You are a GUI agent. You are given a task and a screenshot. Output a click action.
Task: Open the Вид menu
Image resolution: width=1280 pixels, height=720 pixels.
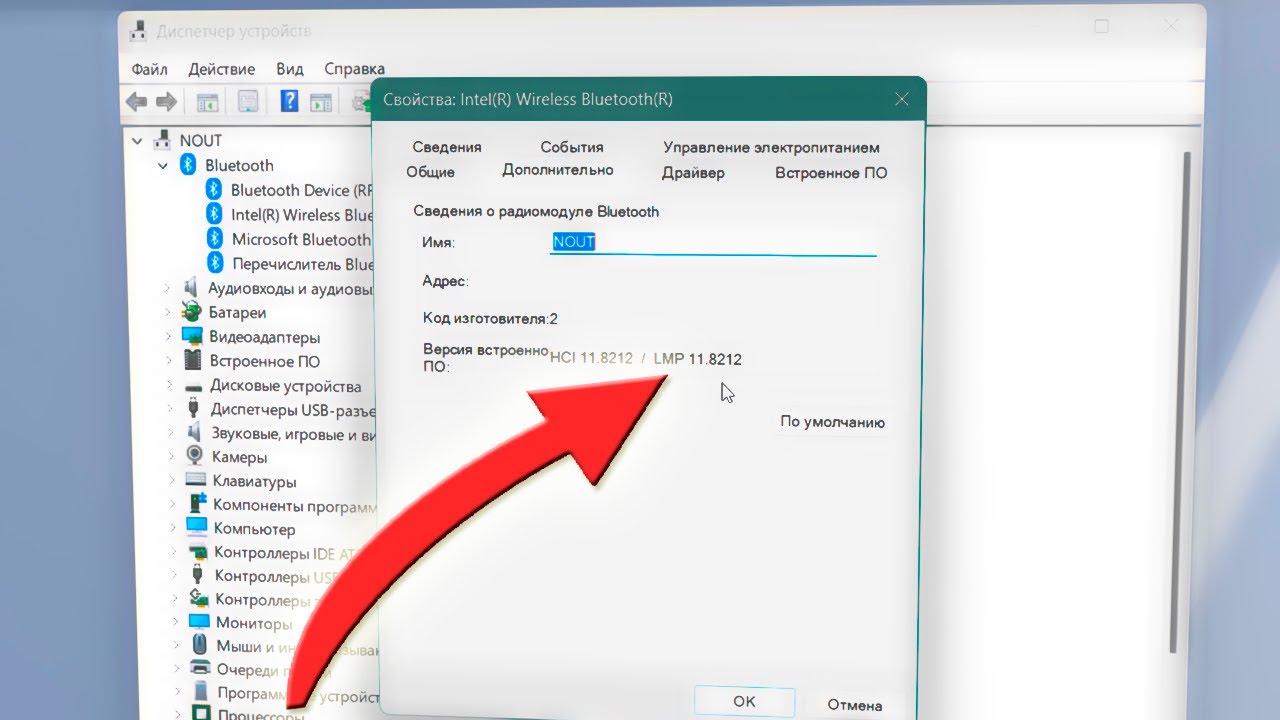[x=290, y=69]
